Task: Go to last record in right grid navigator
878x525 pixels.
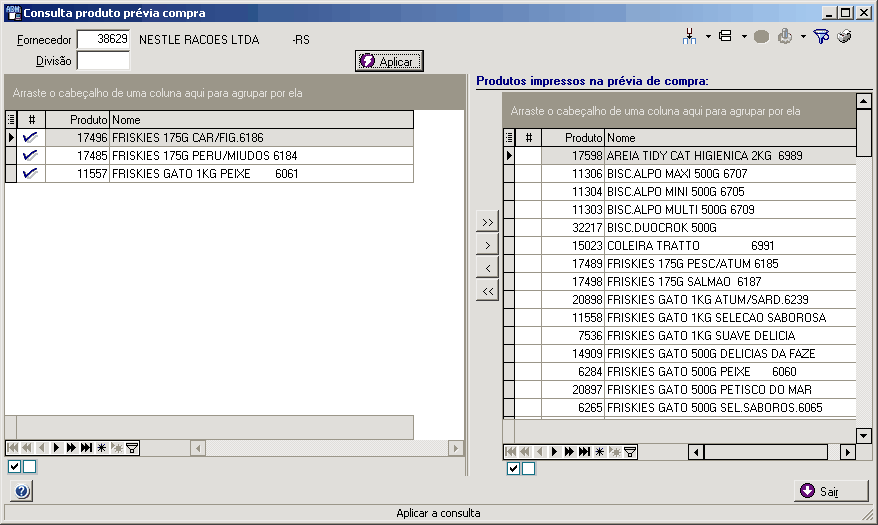Action: (x=584, y=452)
